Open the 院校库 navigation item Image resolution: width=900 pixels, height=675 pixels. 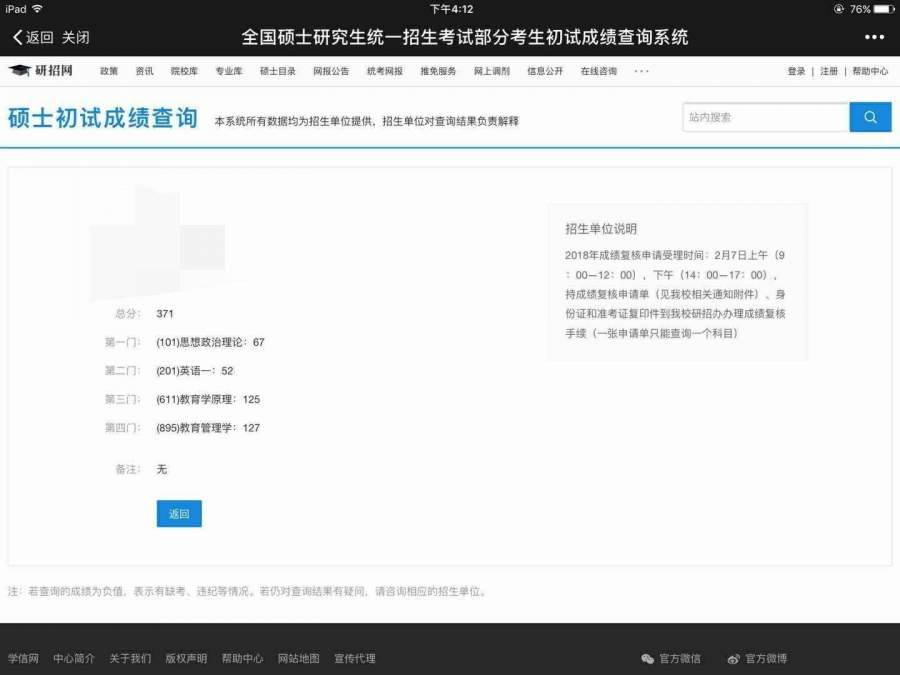click(184, 71)
